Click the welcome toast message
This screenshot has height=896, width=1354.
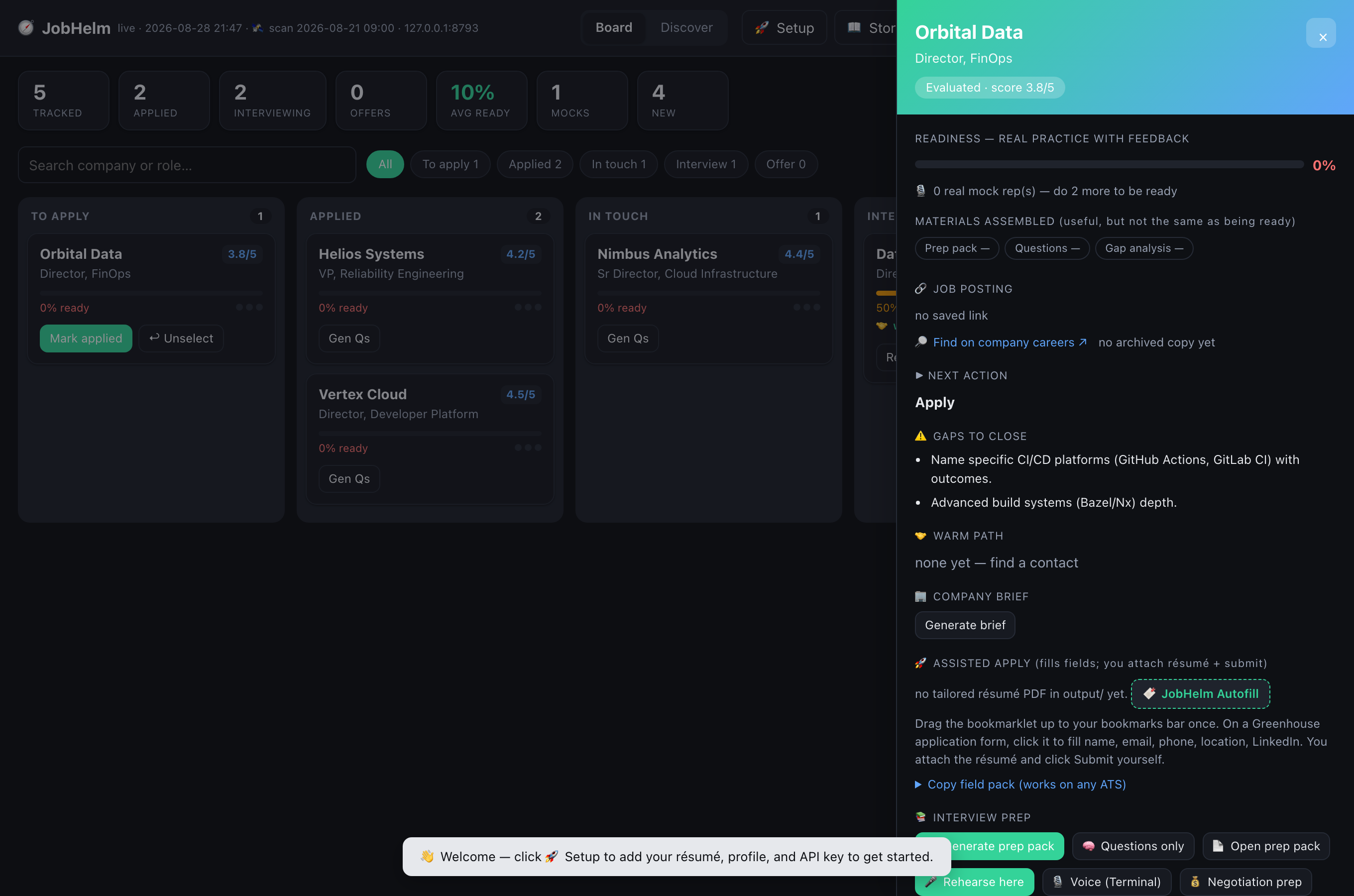click(x=677, y=857)
